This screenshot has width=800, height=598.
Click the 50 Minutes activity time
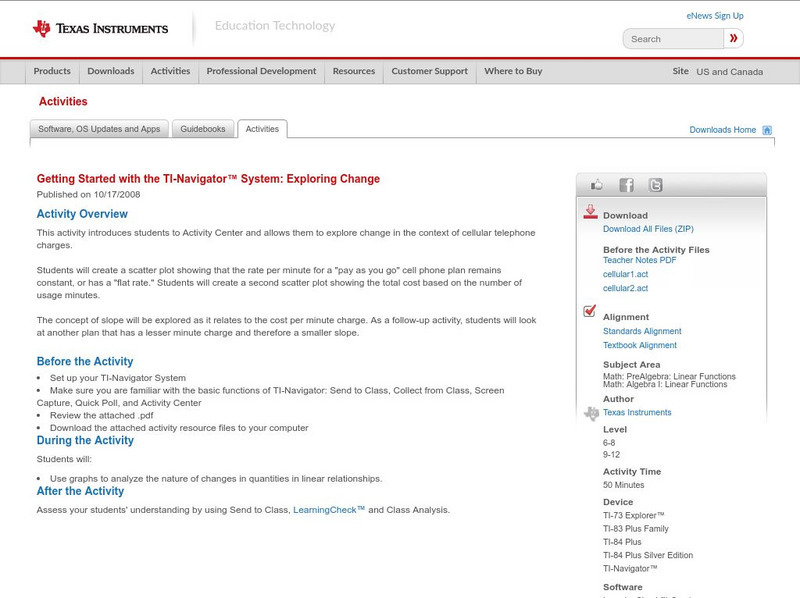pyautogui.click(x=623, y=485)
